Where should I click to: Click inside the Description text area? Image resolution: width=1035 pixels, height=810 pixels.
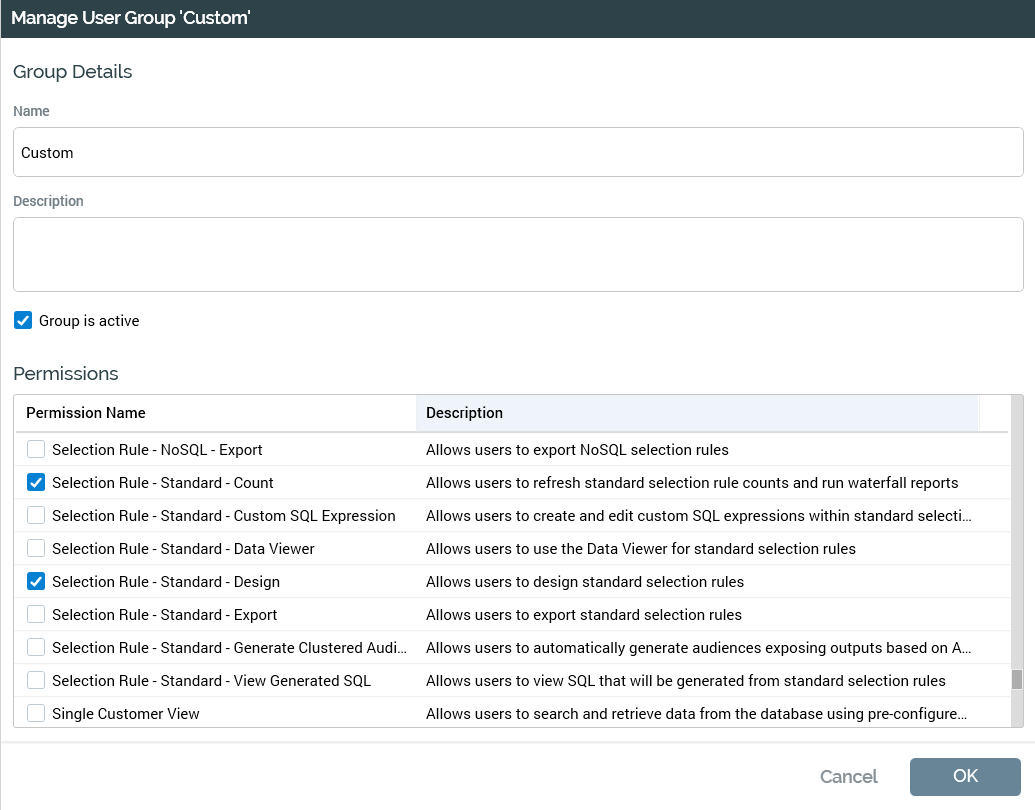point(517,254)
